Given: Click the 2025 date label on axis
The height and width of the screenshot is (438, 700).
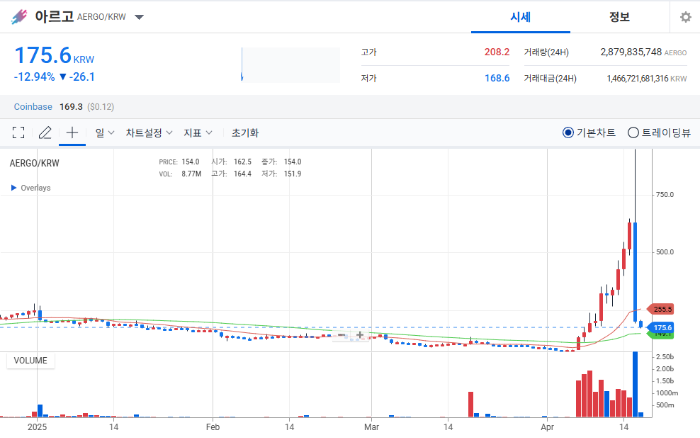Looking at the screenshot, I should point(37,427).
